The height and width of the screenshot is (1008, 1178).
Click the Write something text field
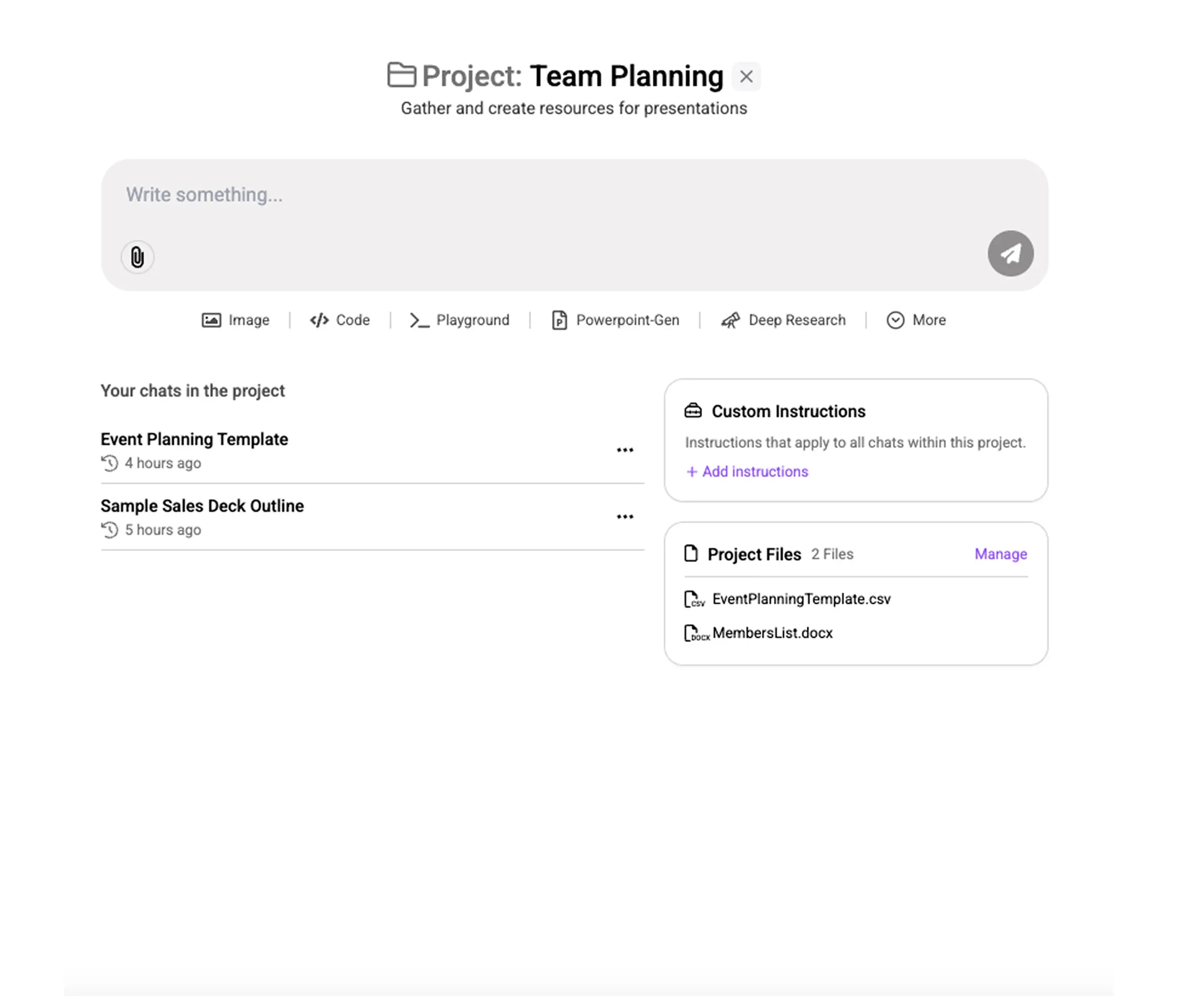click(x=511, y=195)
